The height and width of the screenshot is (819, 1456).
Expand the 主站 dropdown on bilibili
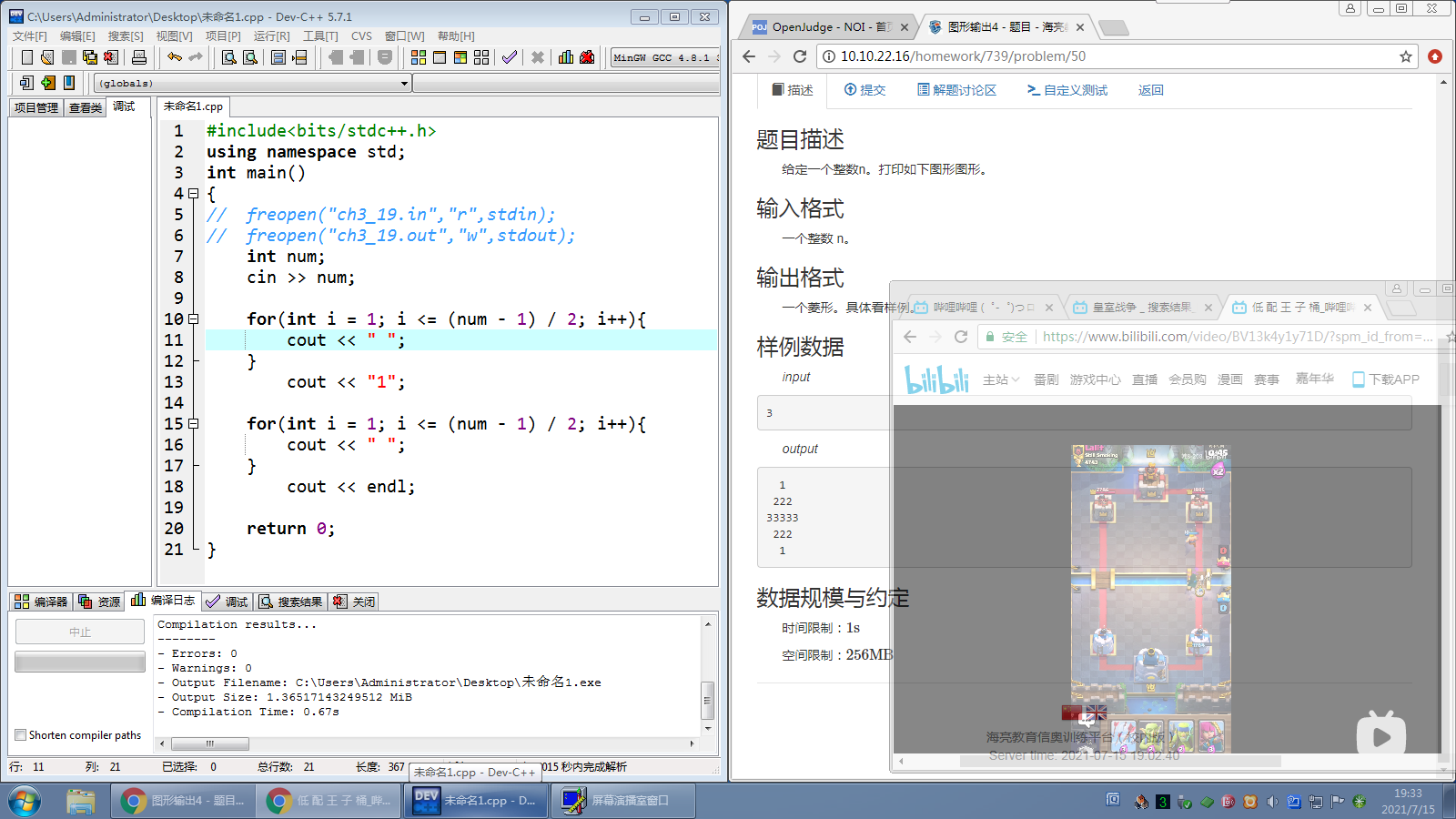tap(1001, 379)
